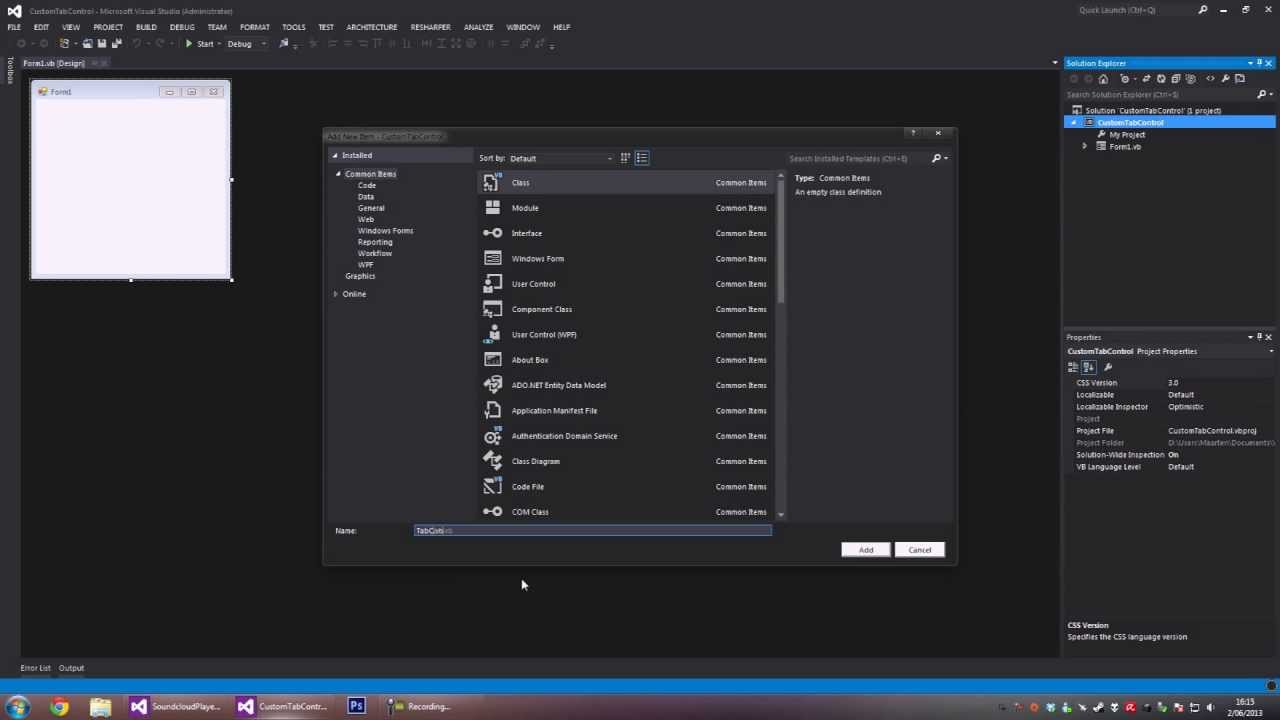The image size is (1280, 720).
Task: Click the Name input field
Action: tap(593, 531)
